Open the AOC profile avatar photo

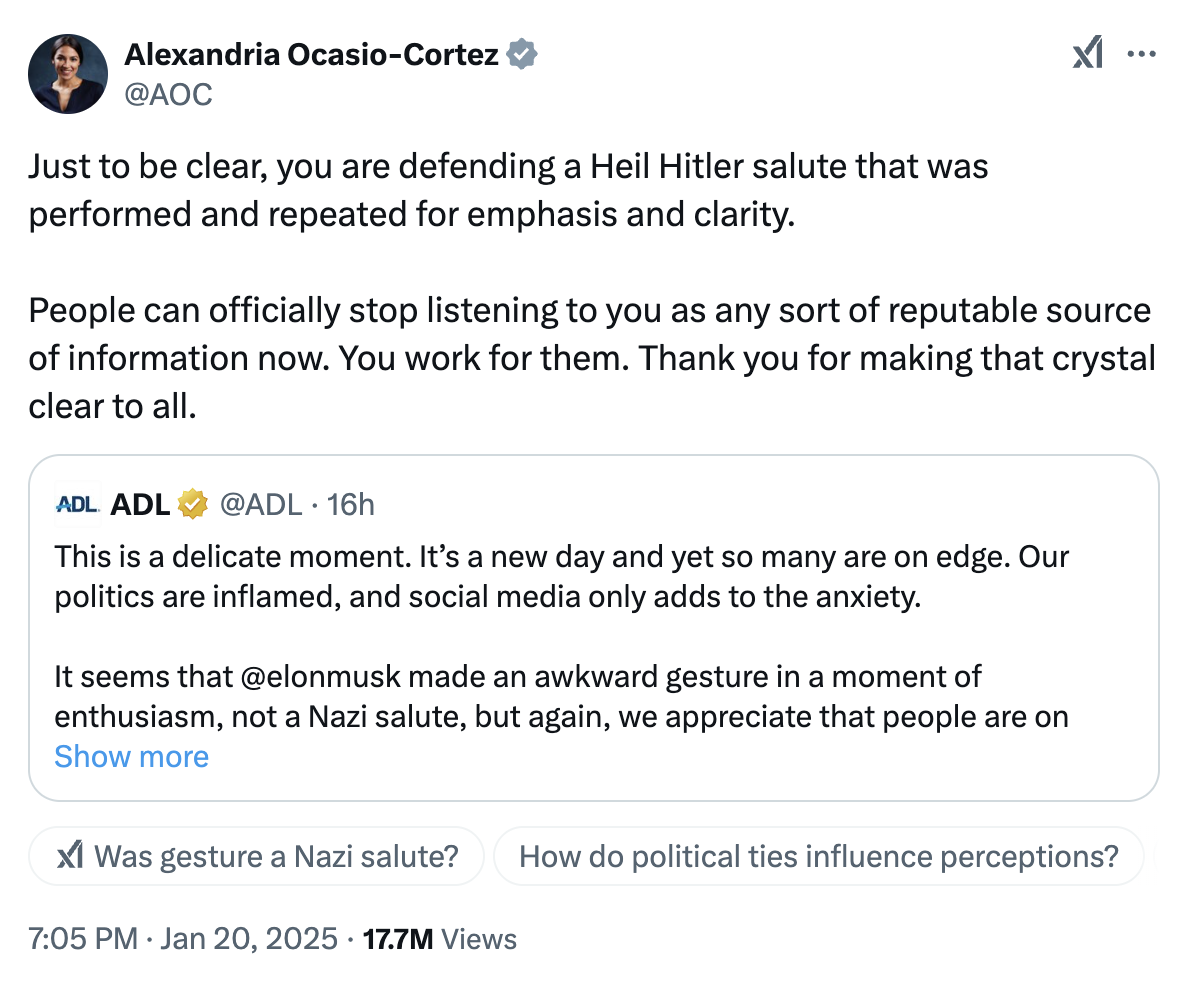coord(68,73)
